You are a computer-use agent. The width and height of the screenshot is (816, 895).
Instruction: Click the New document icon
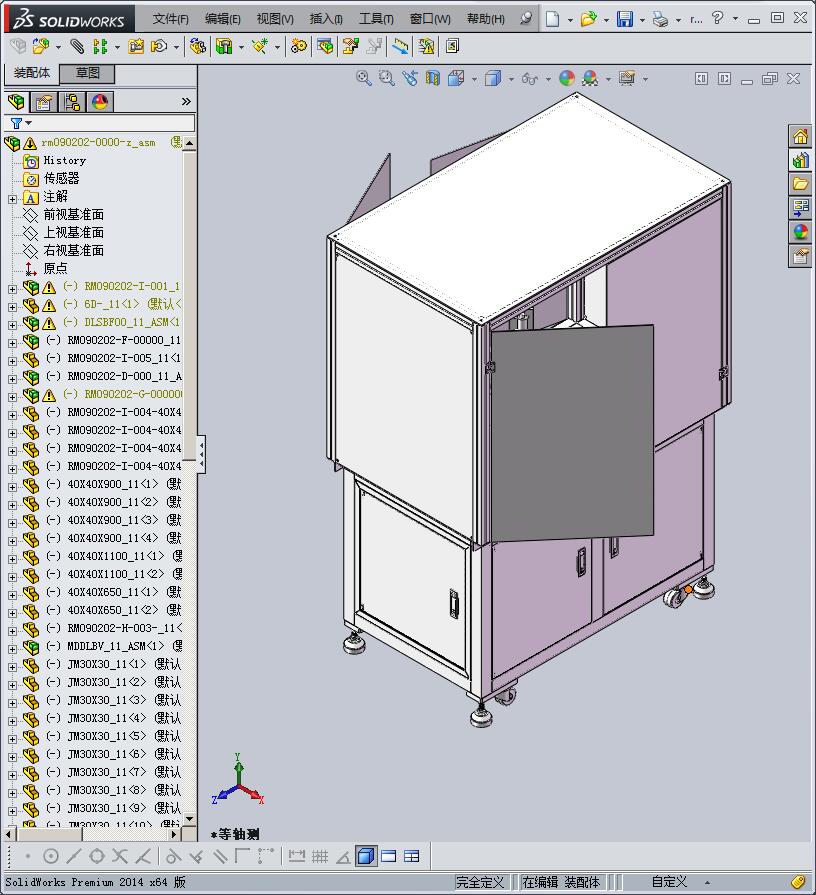click(x=552, y=19)
